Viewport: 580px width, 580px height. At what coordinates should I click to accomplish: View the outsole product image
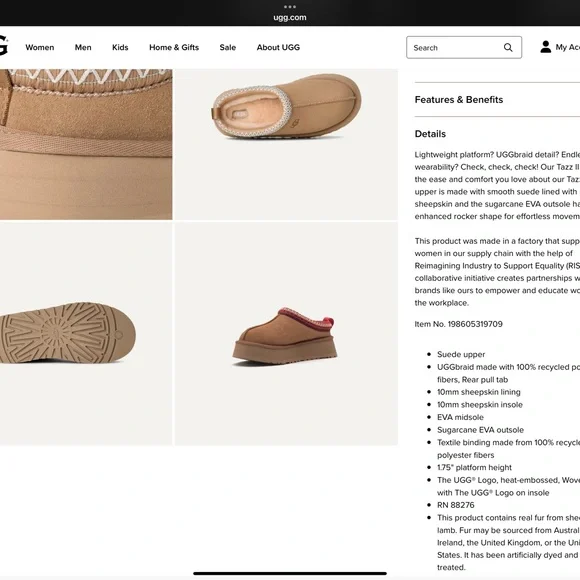(86, 334)
